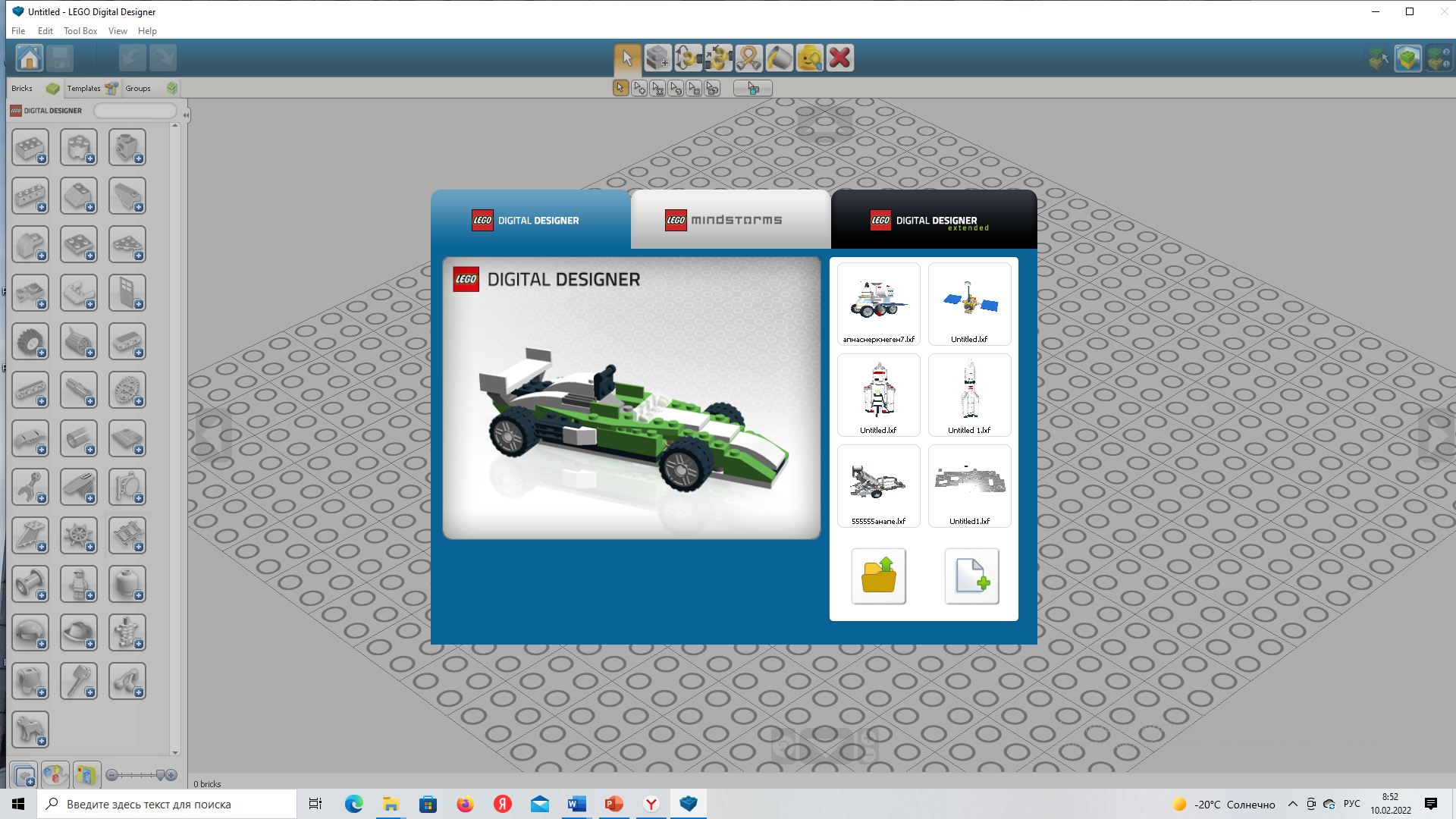Open the basic 2x2 brick category
1456x819 pixels.
tap(30, 148)
